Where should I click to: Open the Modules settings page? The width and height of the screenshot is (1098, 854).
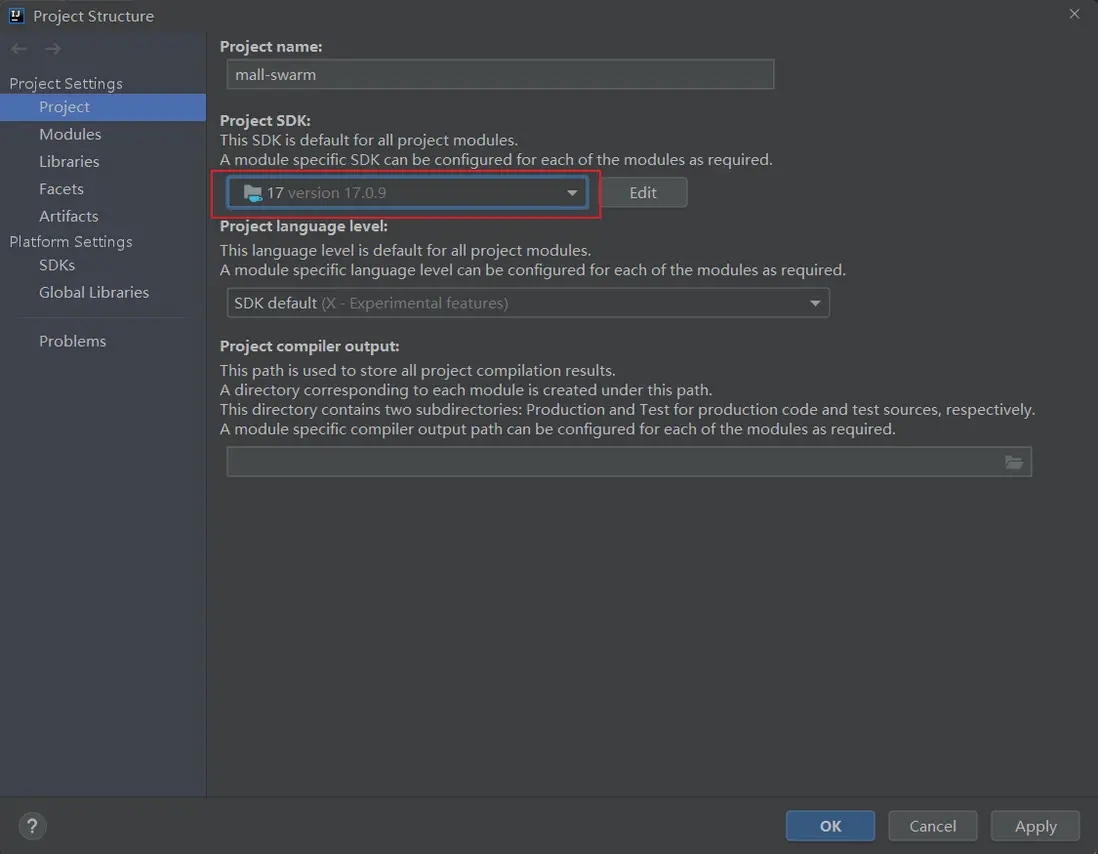click(70, 134)
